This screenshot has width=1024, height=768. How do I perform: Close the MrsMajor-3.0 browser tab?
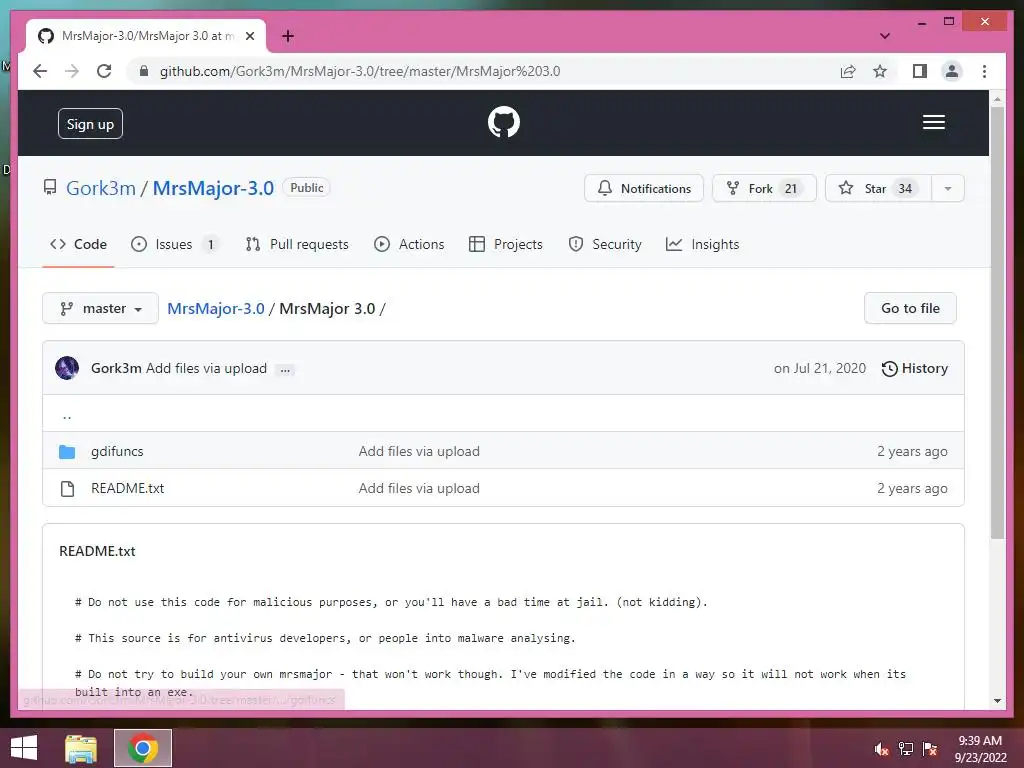tap(249, 36)
